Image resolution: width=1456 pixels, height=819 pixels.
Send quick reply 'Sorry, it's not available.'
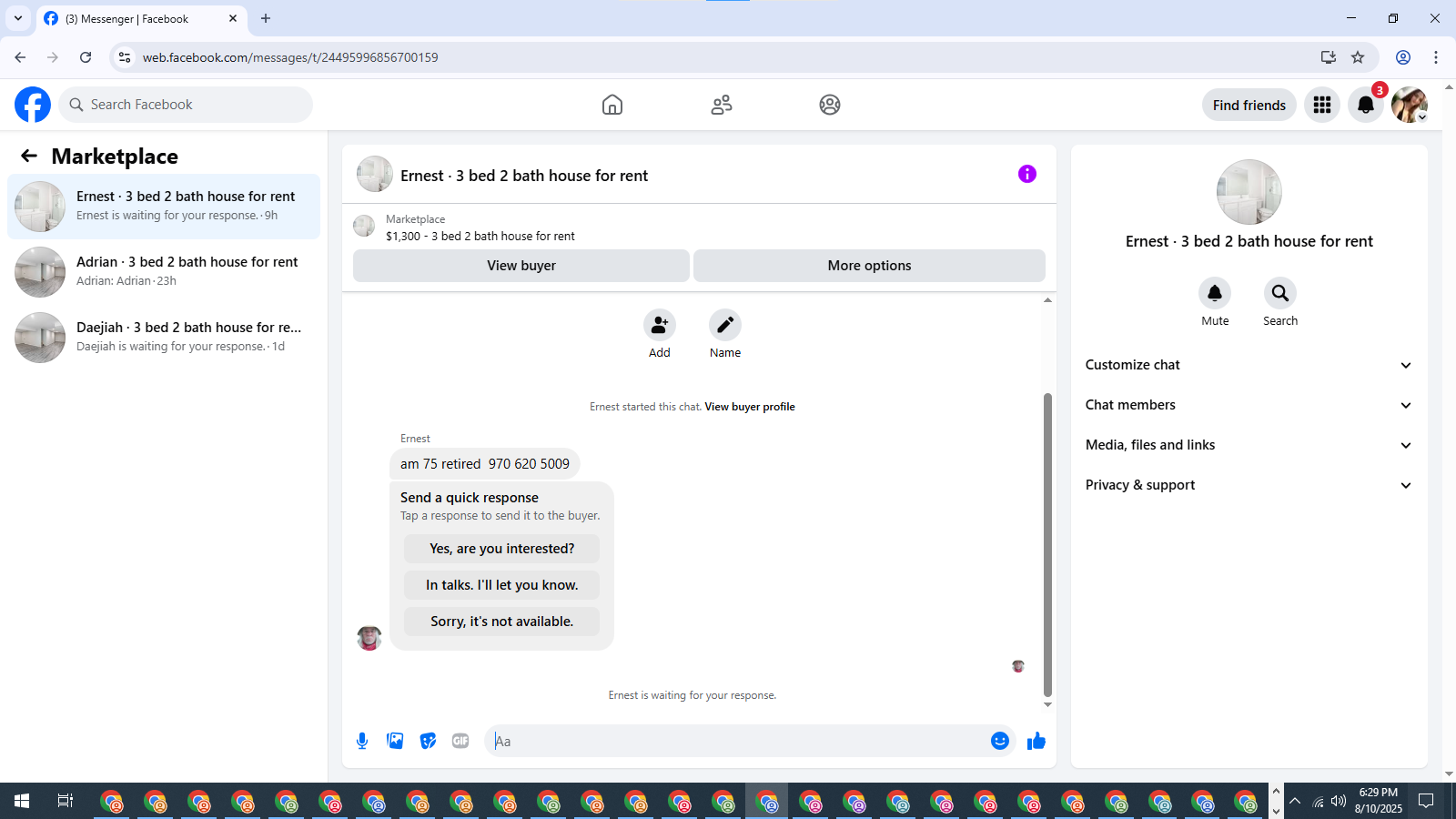click(x=501, y=622)
